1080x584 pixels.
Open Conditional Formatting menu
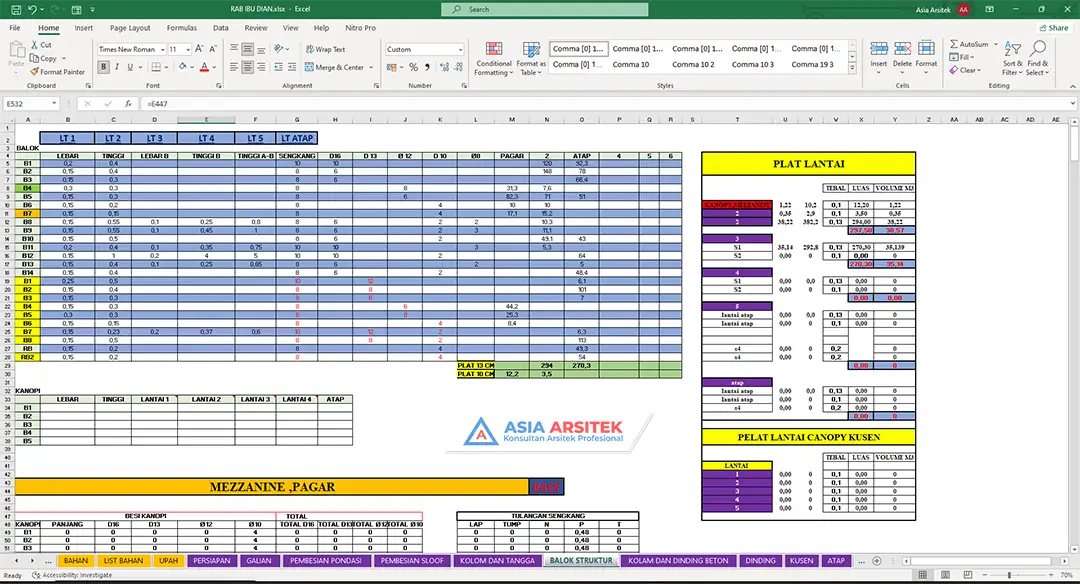[x=492, y=60]
